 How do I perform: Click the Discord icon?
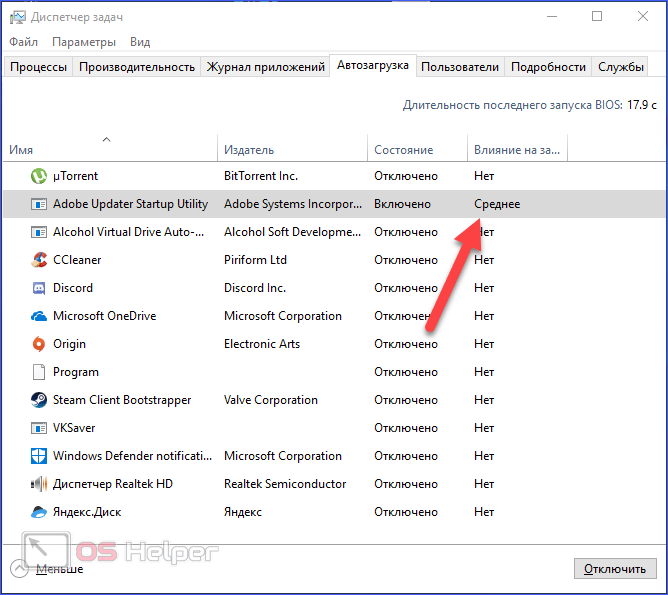39,288
